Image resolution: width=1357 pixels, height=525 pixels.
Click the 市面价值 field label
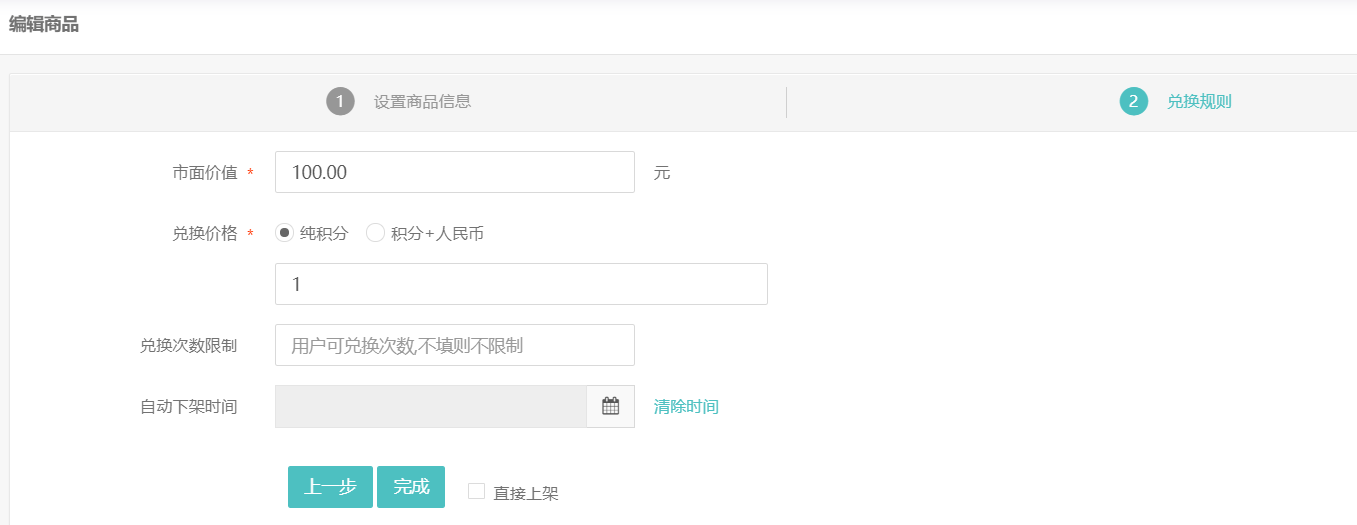[x=205, y=173]
